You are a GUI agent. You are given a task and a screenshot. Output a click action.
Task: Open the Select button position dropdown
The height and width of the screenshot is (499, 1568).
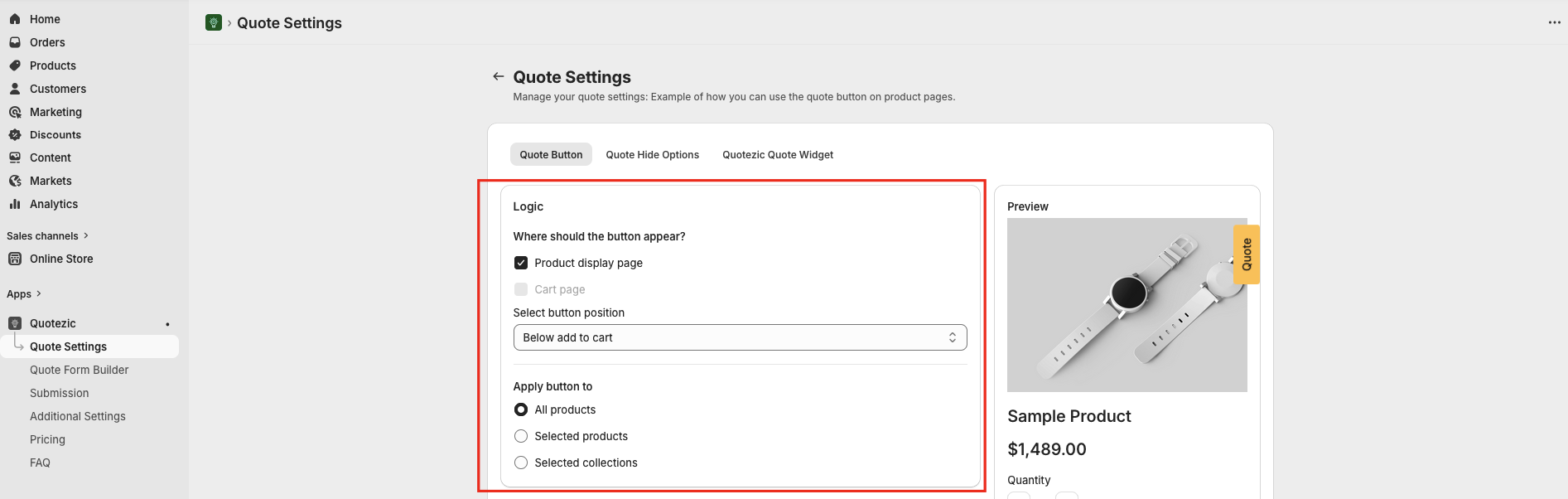point(740,337)
